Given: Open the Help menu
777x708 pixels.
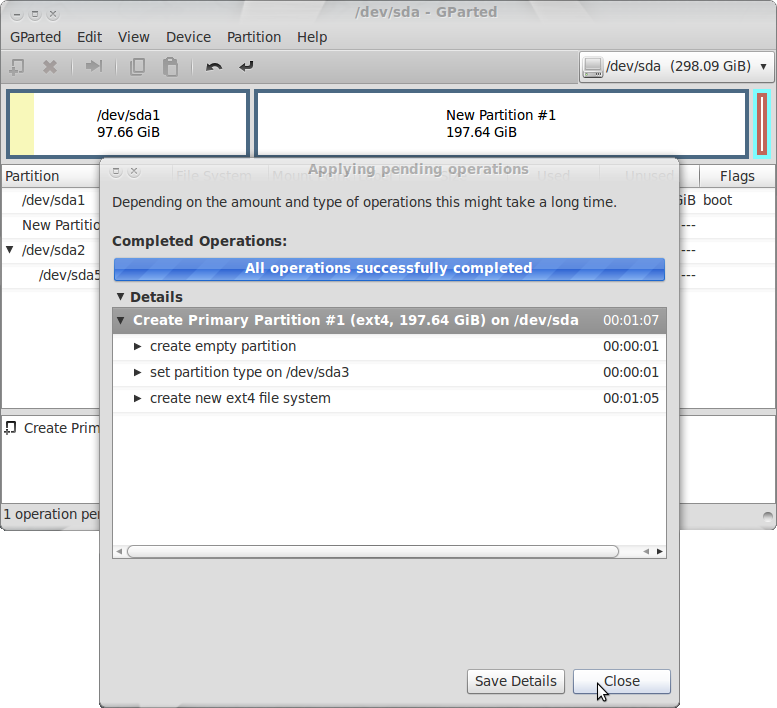Looking at the screenshot, I should click(312, 37).
